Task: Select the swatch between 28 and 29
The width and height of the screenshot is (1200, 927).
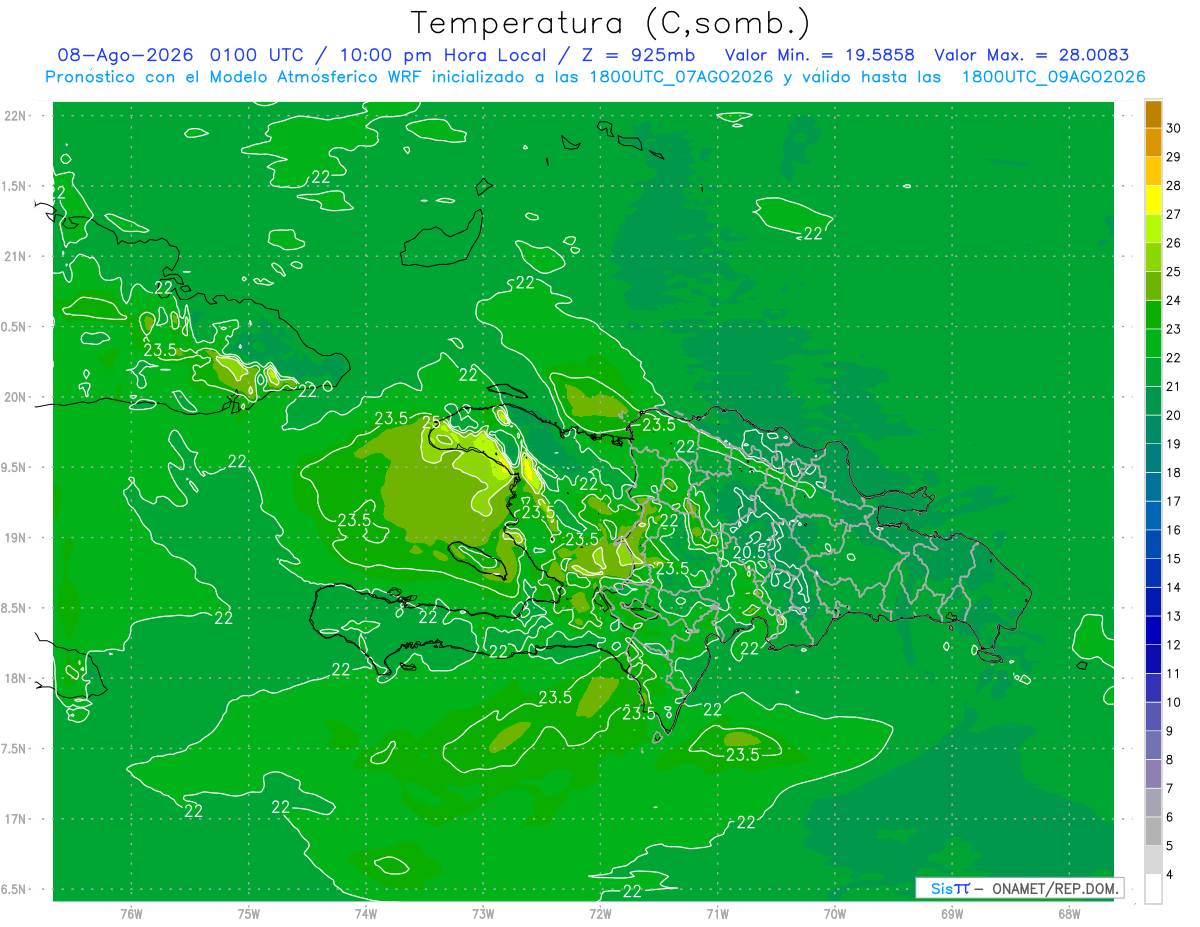Action: coord(1153,171)
